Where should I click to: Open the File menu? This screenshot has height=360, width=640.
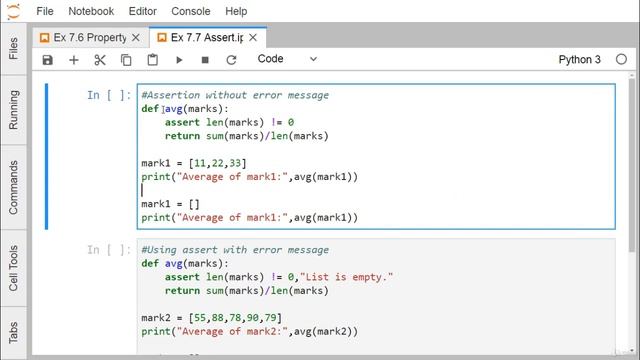pos(45,11)
